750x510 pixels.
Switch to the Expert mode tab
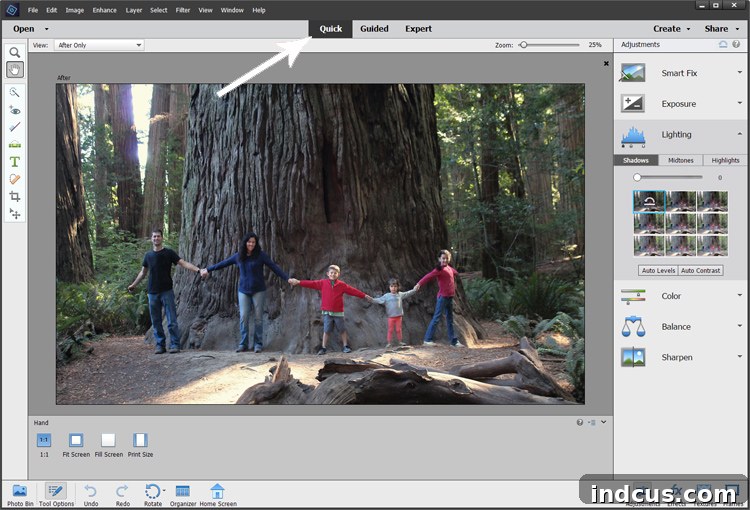(x=419, y=29)
